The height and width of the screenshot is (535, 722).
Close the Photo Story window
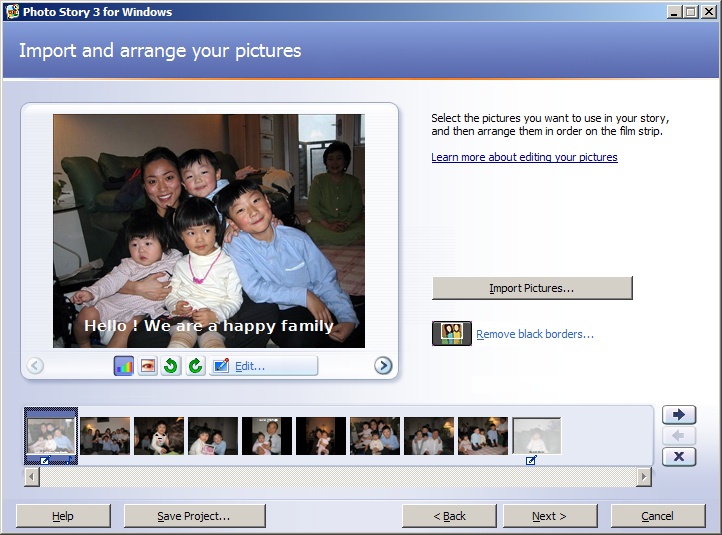click(708, 12)
